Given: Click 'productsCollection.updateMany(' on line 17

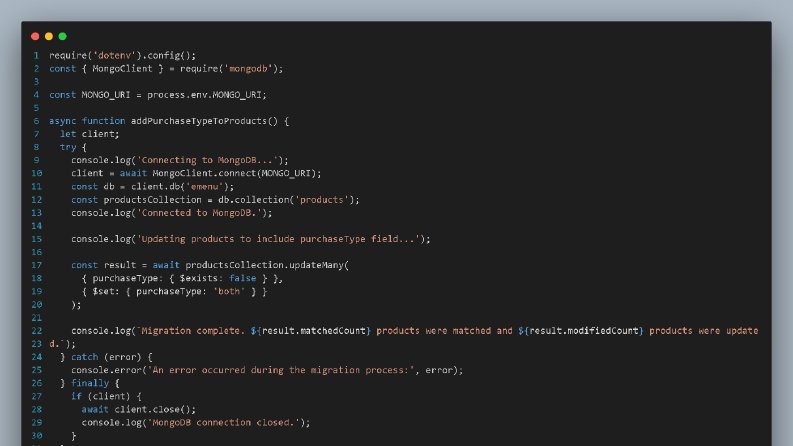Looking at the screenshot, I should (x=267, y=265).
